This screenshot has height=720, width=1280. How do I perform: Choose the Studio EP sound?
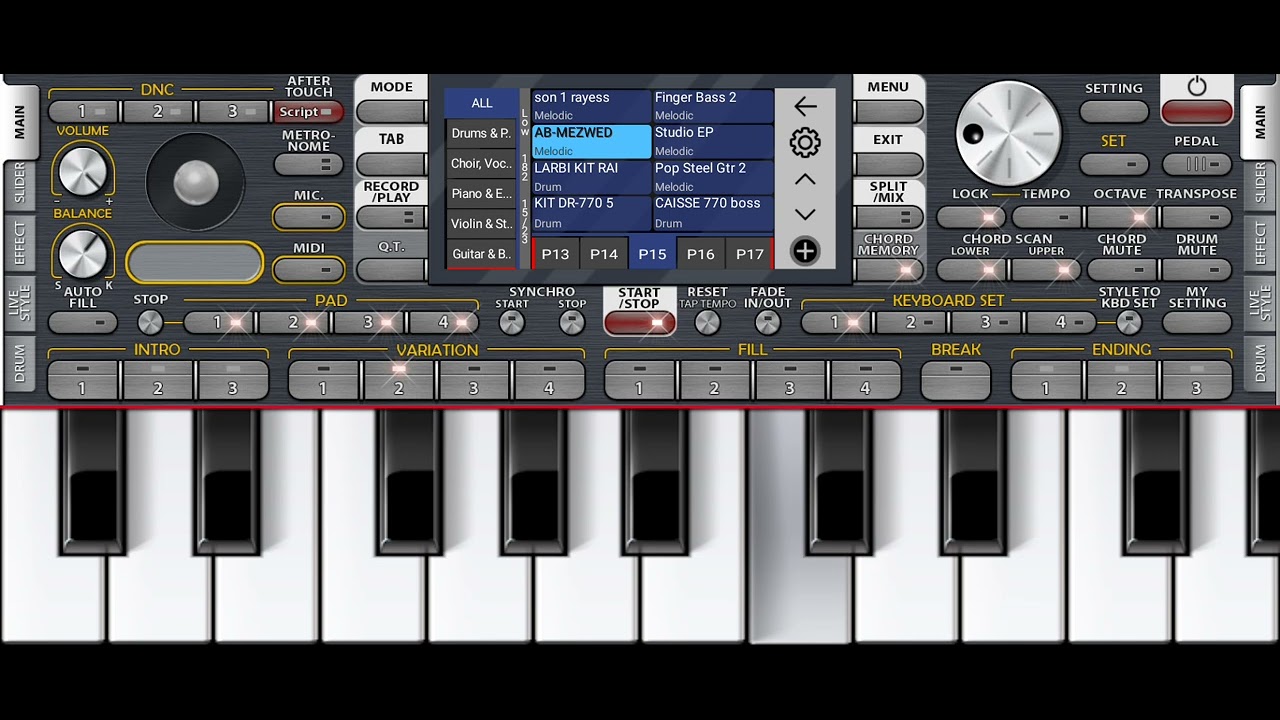point(713,141)
